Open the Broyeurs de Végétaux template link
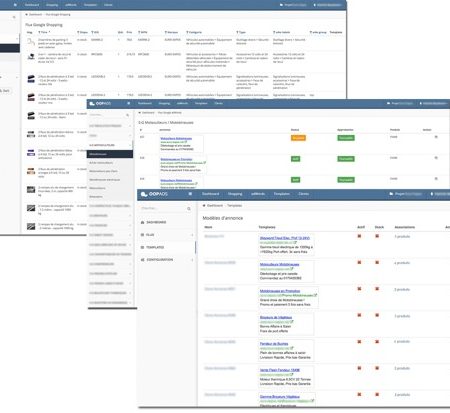The image size is (450, 413). pyautogui.click(x=276, y=317)
